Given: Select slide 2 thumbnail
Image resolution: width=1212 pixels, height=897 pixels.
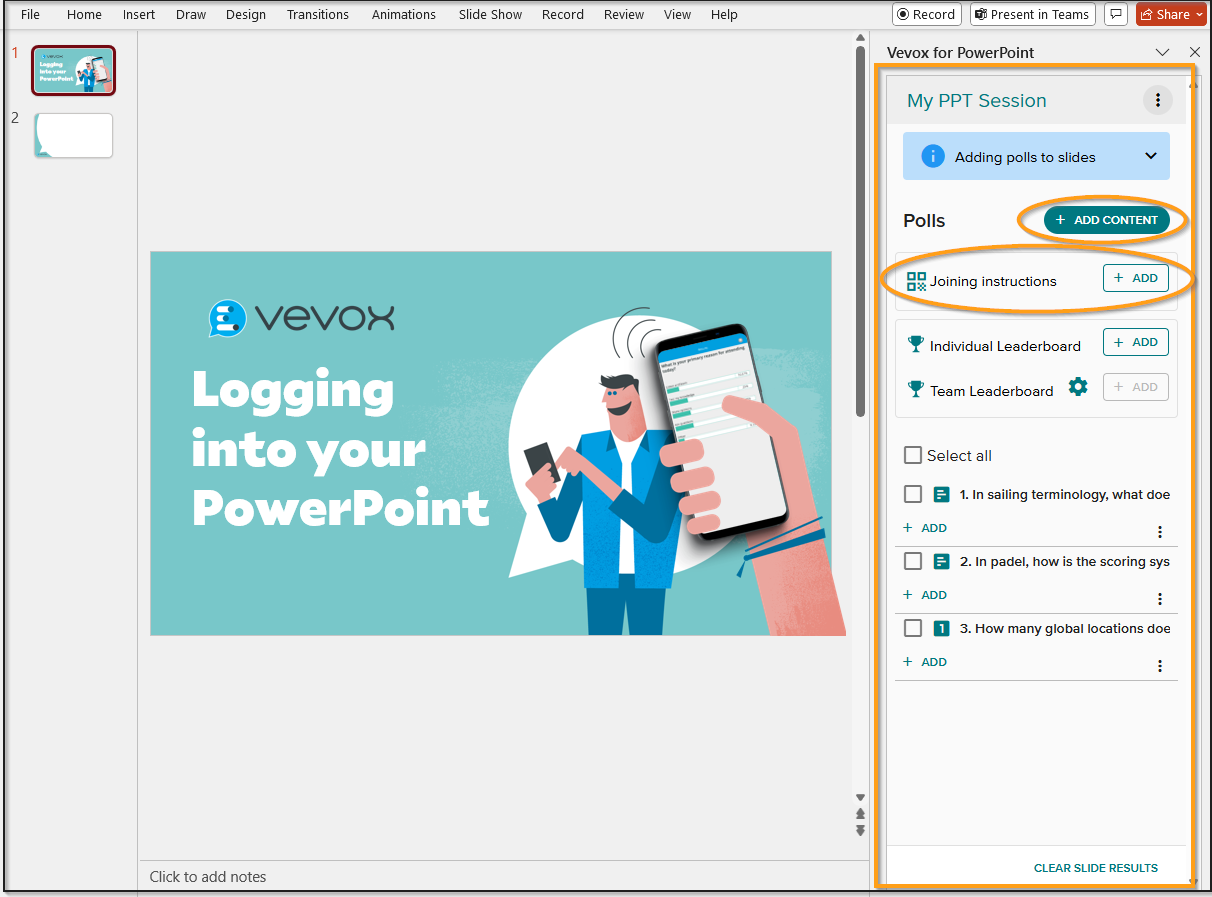Looking at the screenshot, I should [x=74, y=135].
